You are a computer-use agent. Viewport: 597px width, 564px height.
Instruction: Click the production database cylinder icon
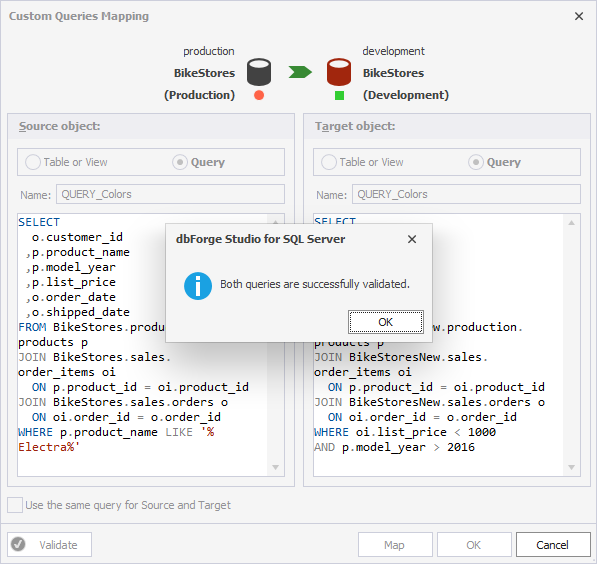259,72
